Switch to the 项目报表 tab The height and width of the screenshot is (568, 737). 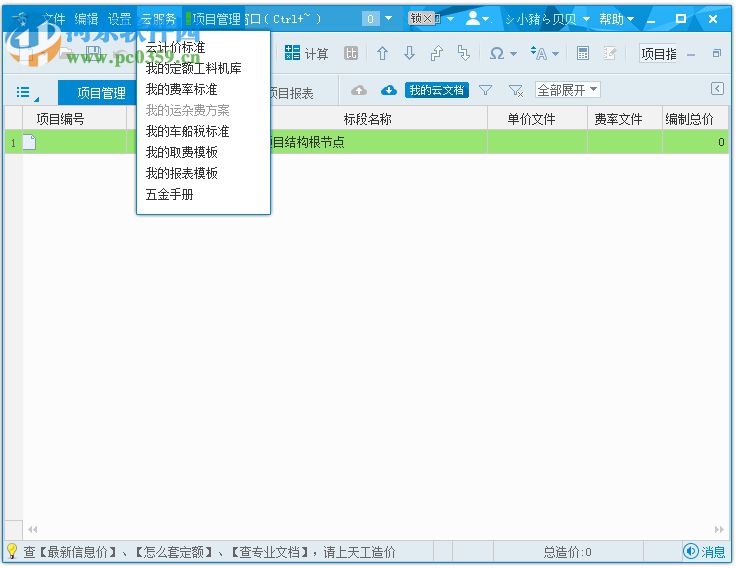tap(291, 93)
